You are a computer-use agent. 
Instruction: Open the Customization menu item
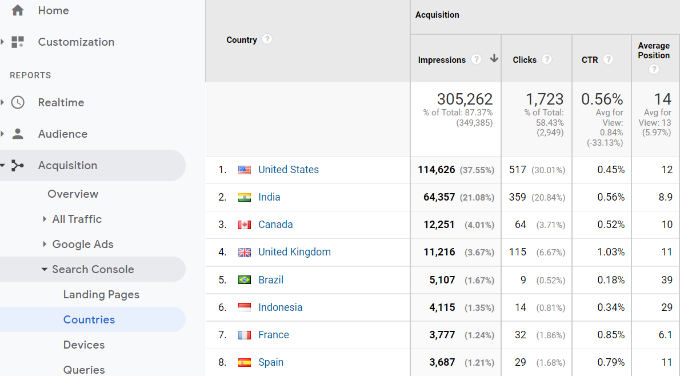coord(76,42)
